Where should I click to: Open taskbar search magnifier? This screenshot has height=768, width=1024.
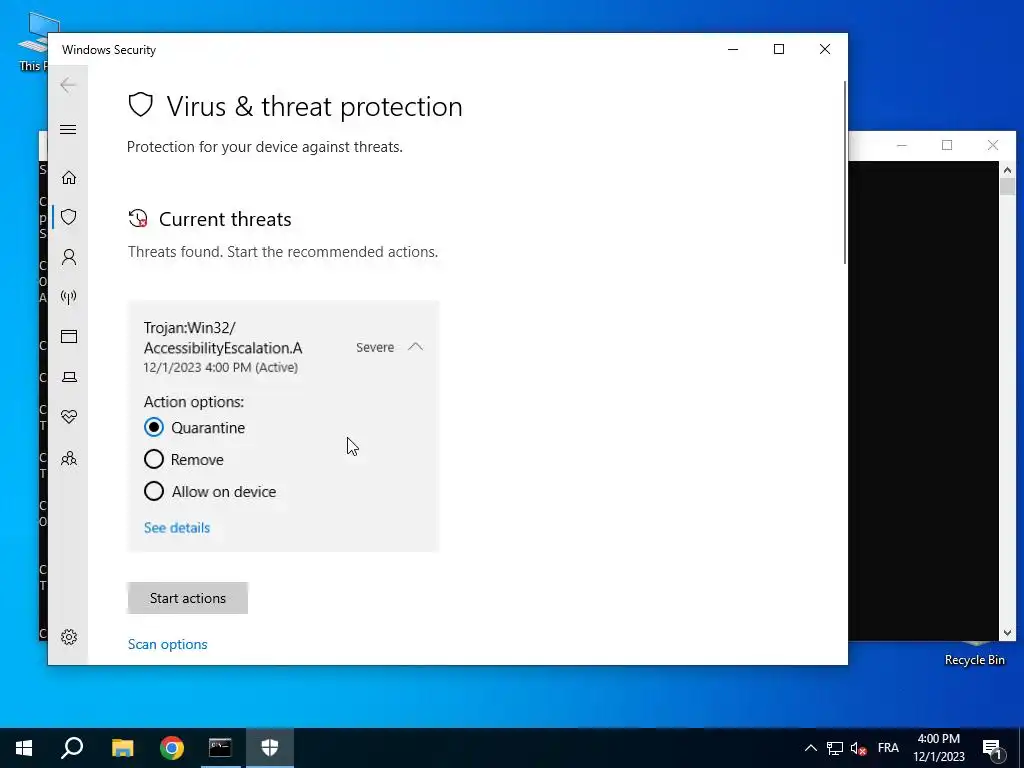tap(72, 748)
